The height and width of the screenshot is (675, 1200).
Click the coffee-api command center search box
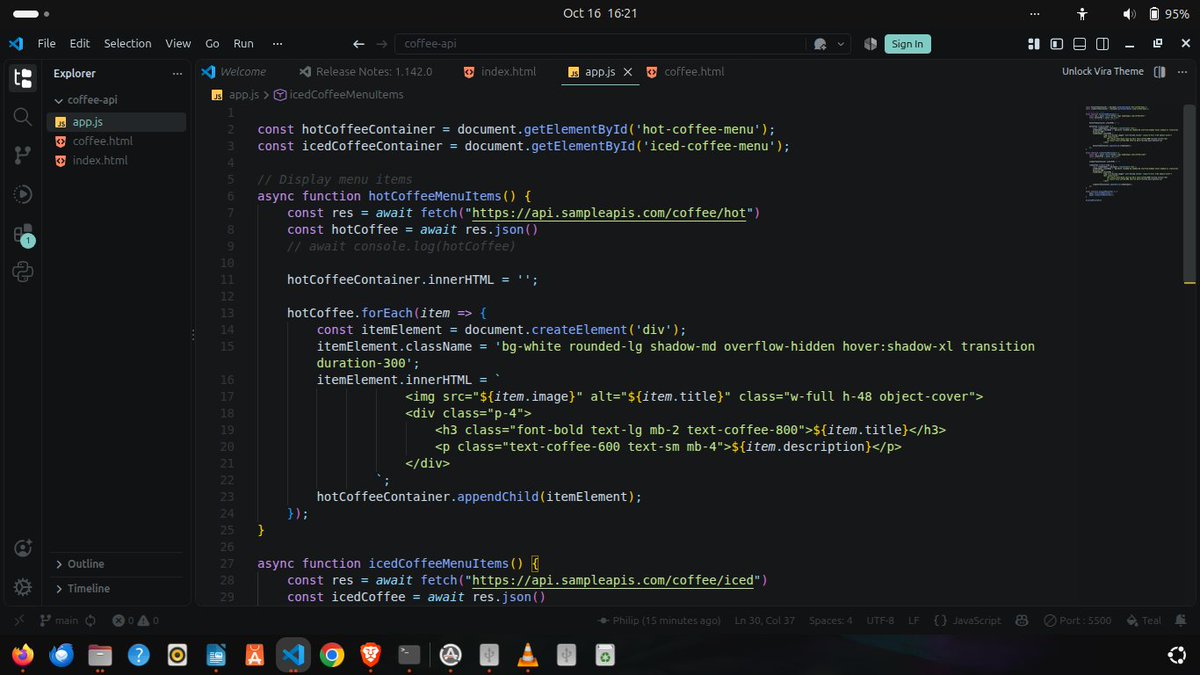pos(601,44)
